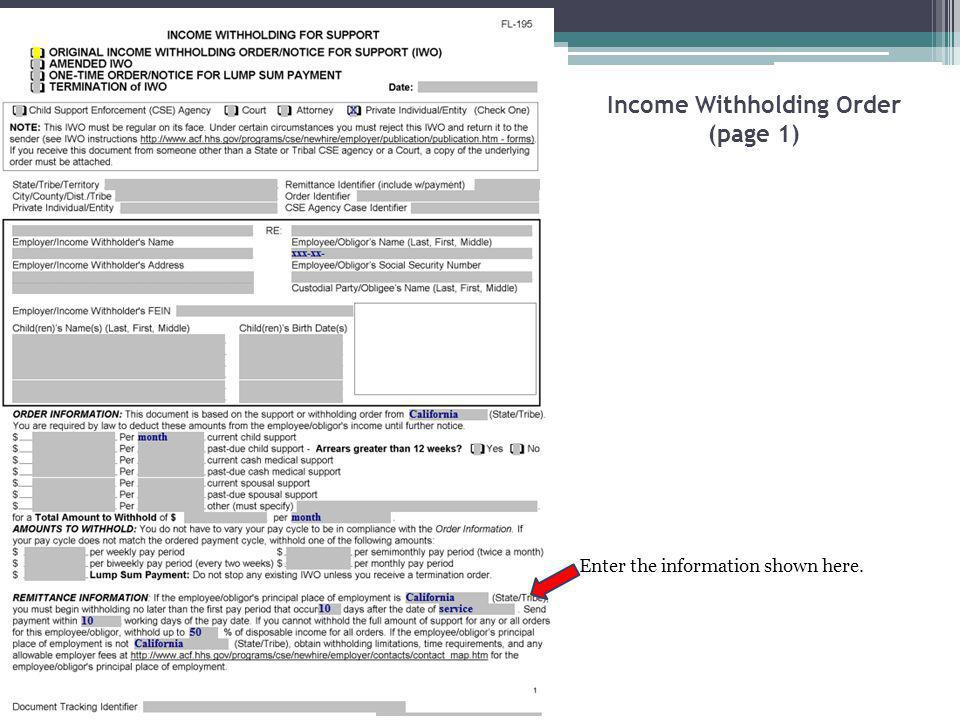
Task: Check the Termination of IWO box
Action: [x=37, y=88]
